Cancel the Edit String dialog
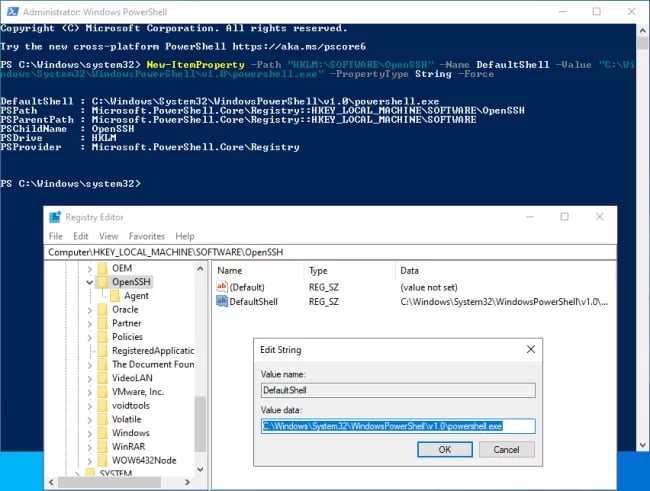The image size is (650, 491). (507, 450)
